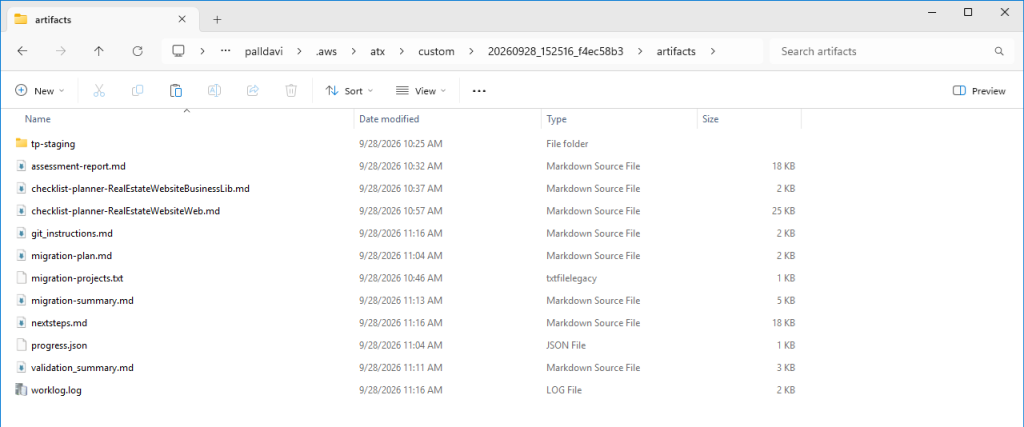Click txtfilelegacy type cell
The image size is (1024, 427).
click(x=571, y=278)
